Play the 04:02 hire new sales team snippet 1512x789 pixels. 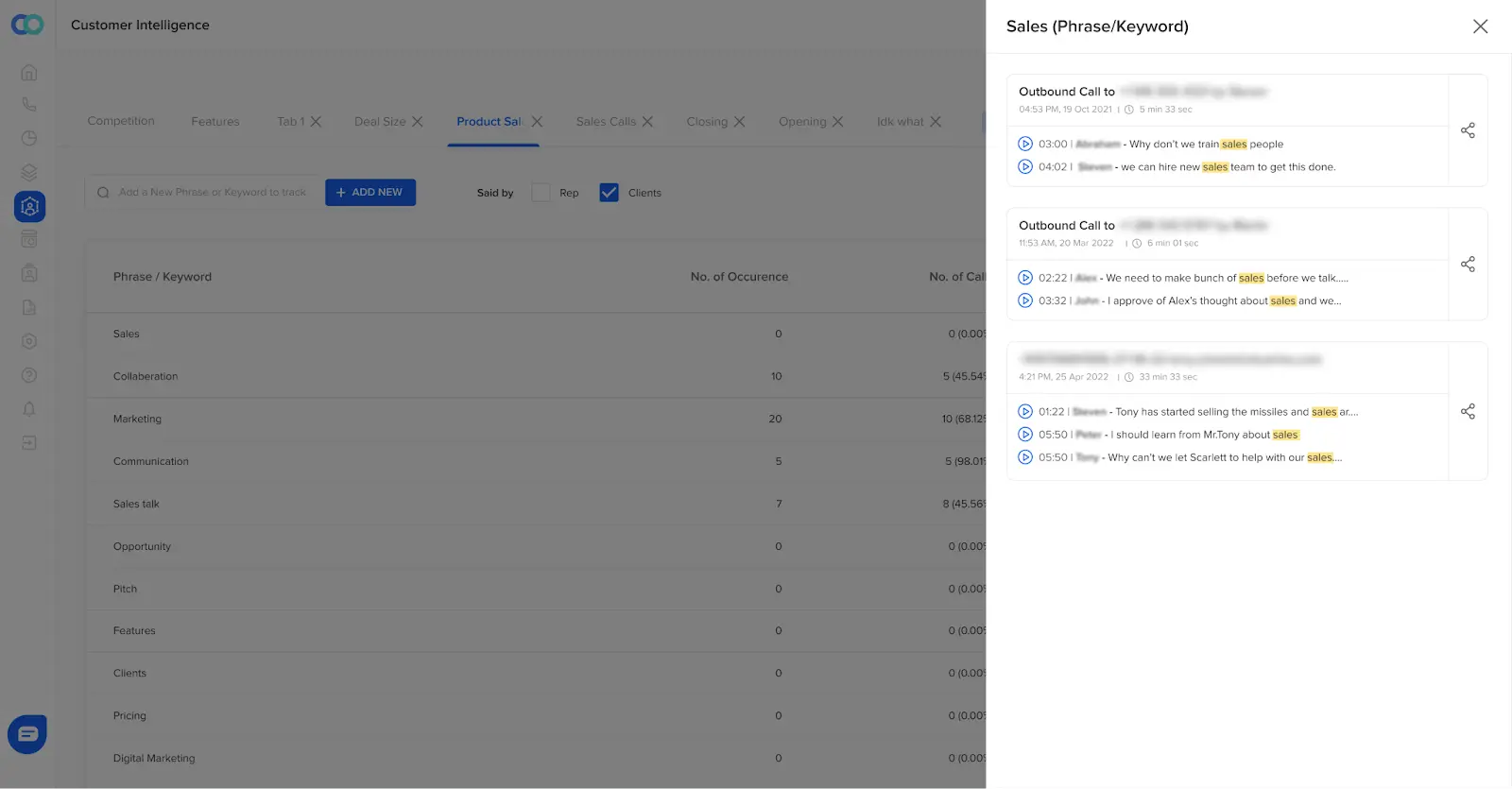tap(1025, 167)
